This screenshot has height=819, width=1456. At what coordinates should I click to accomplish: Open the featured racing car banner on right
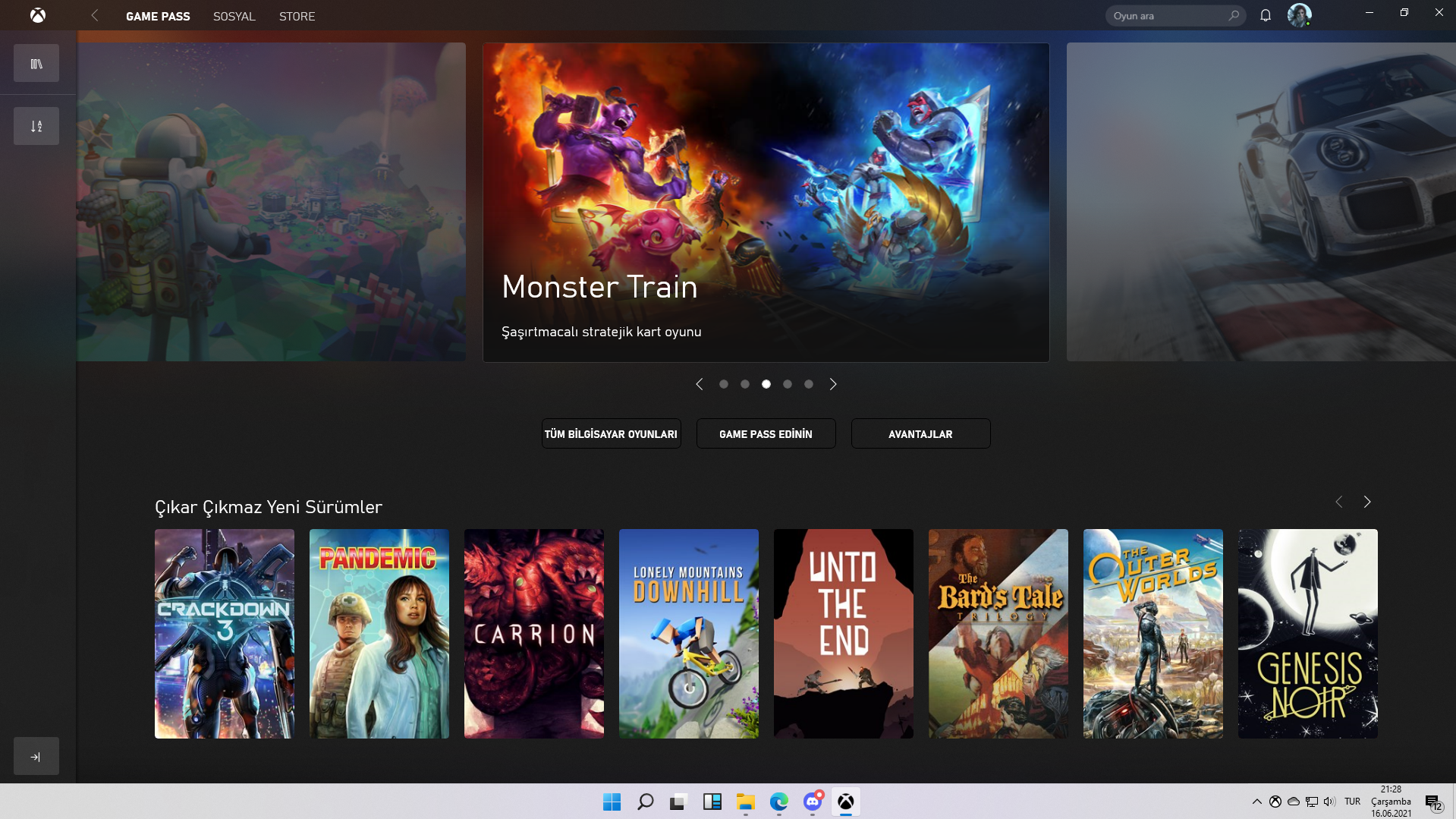1261,202
